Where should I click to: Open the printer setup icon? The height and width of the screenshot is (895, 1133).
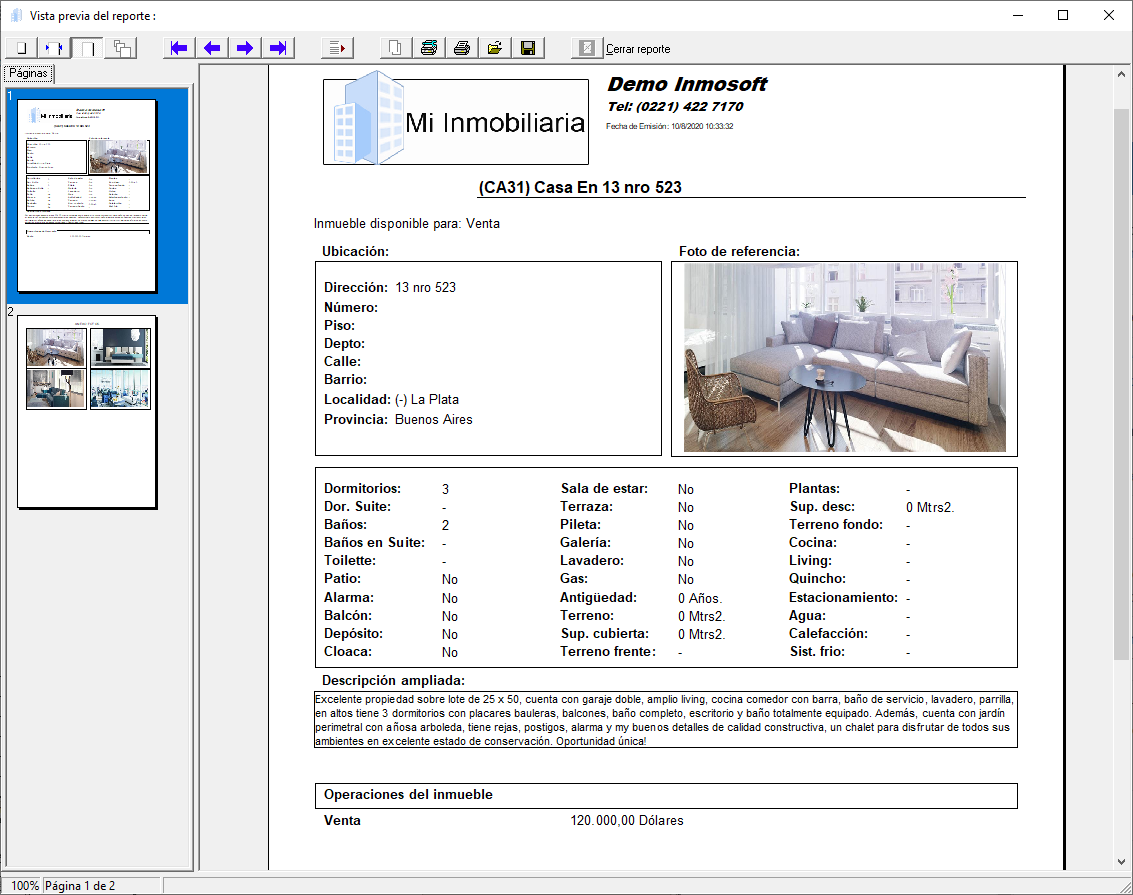(429, 47)
